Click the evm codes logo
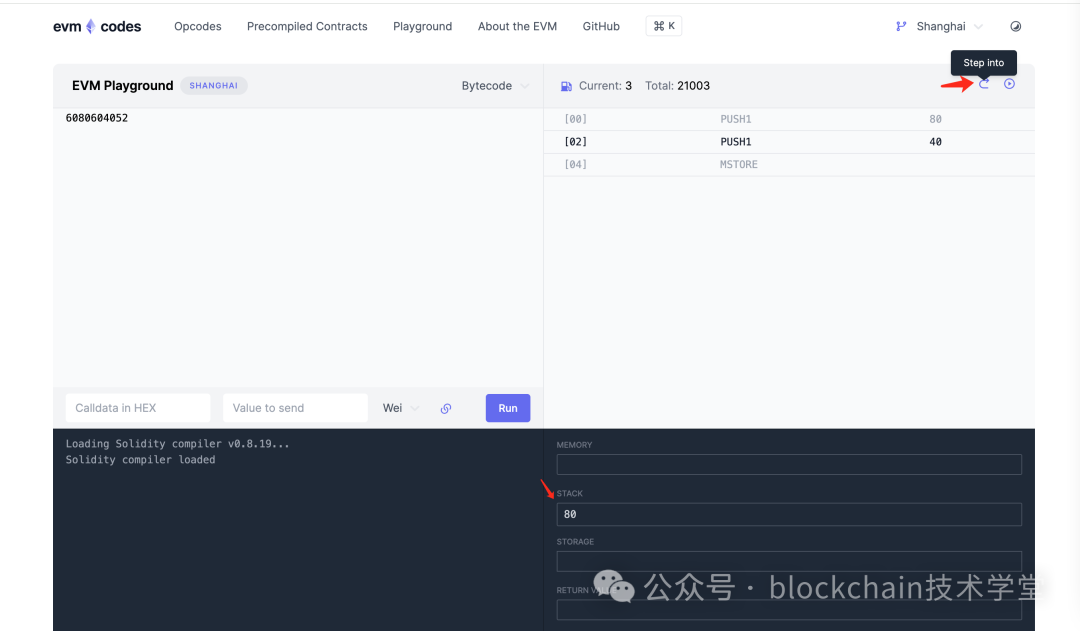The height and width of the screenshot is (631, 1080). (x=96, y=26)
